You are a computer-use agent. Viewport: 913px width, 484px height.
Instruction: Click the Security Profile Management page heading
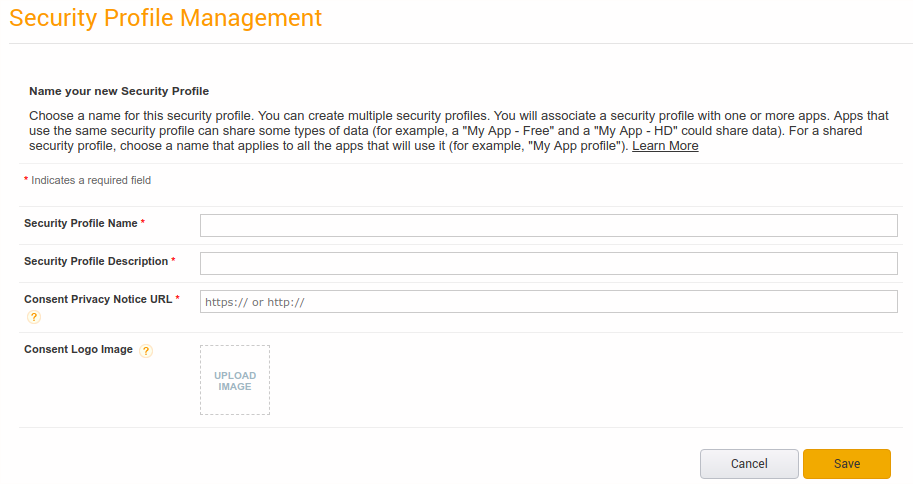coord(166,18)
